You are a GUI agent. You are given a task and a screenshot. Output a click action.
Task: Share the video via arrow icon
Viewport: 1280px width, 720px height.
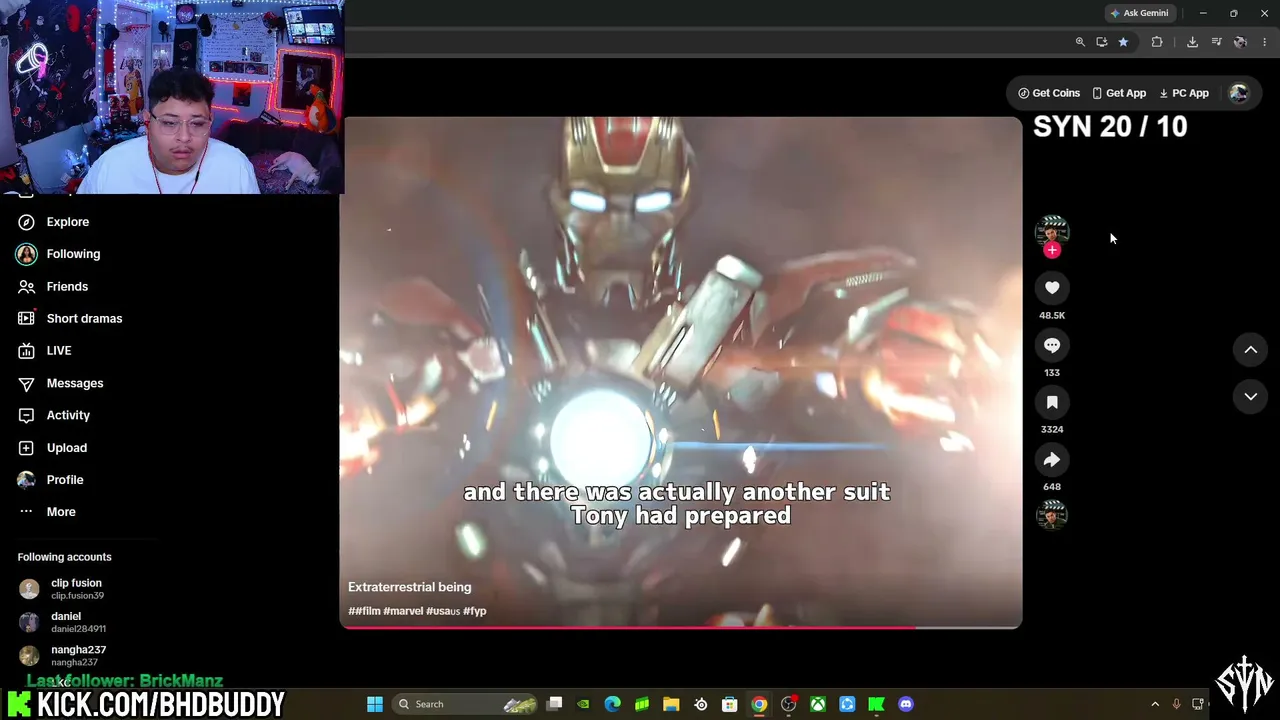(1052, 460)
